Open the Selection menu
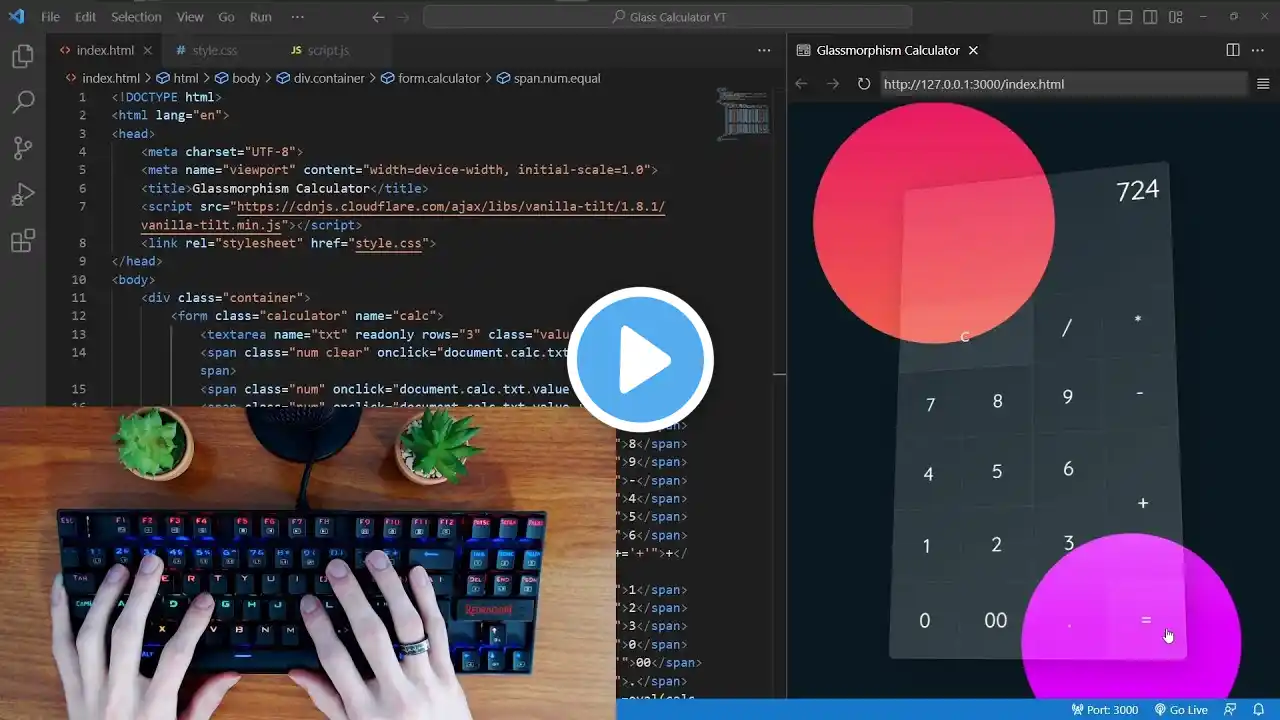The image size is (1280, 720). click(136, 17)
